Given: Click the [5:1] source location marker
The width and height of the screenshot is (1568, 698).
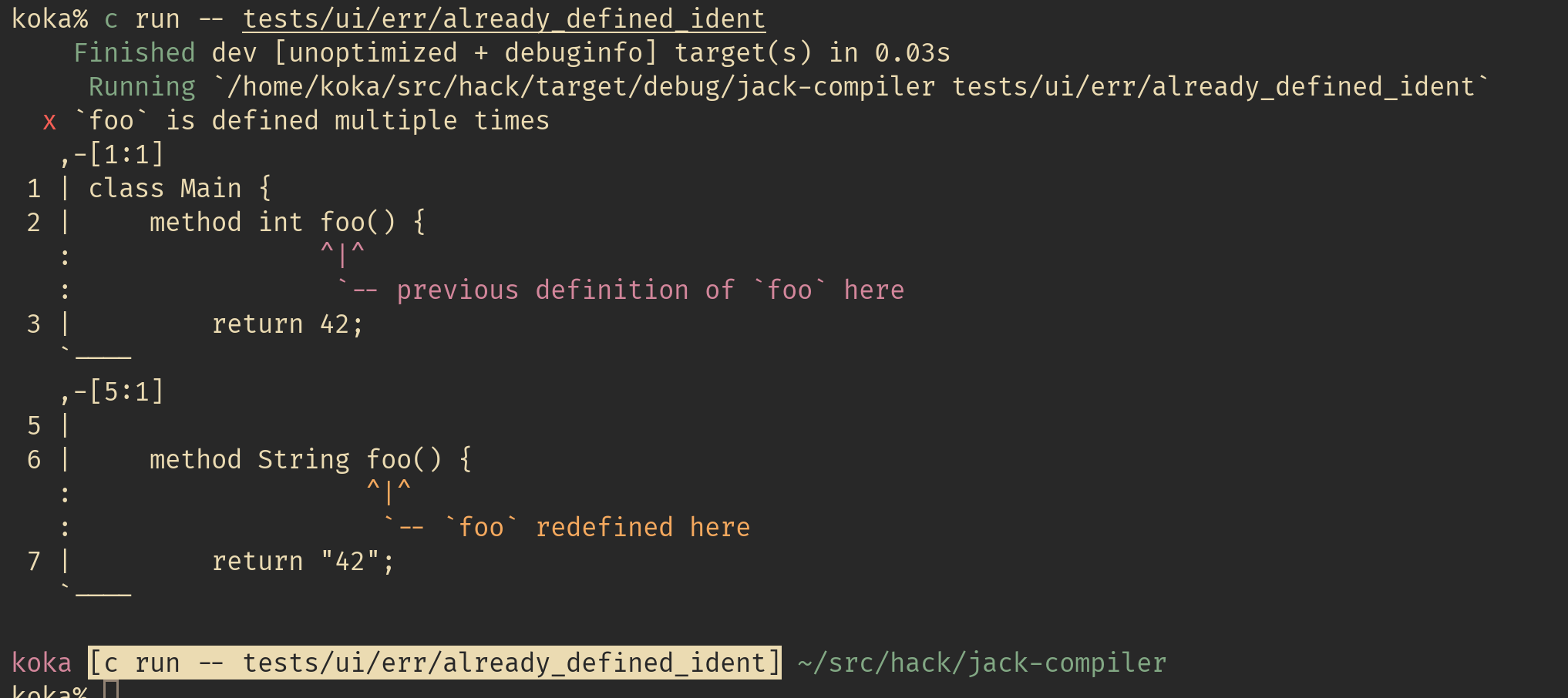Looking at the screenshot, I should [126, 391].
